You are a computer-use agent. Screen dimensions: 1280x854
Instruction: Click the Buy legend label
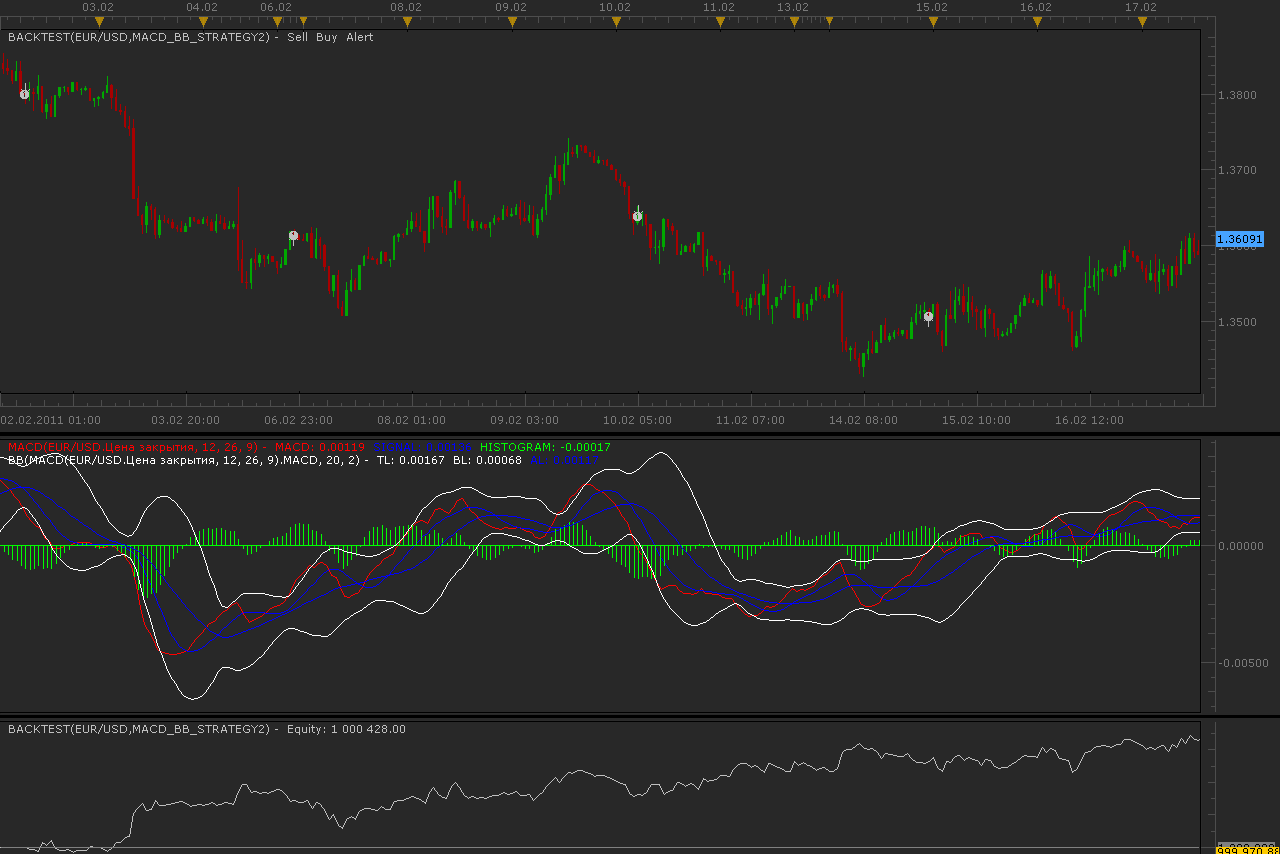[x=327, y=37]
